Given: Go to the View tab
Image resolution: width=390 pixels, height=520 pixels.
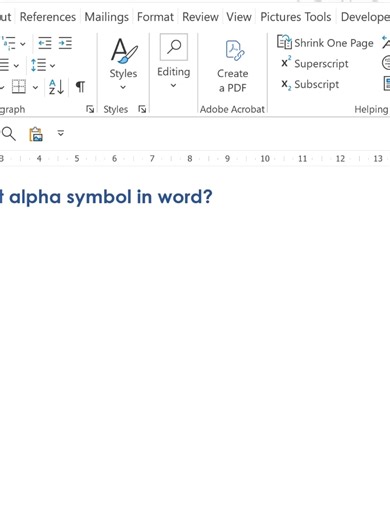Looking at the screenshot, I should click(x=239, y=17).
